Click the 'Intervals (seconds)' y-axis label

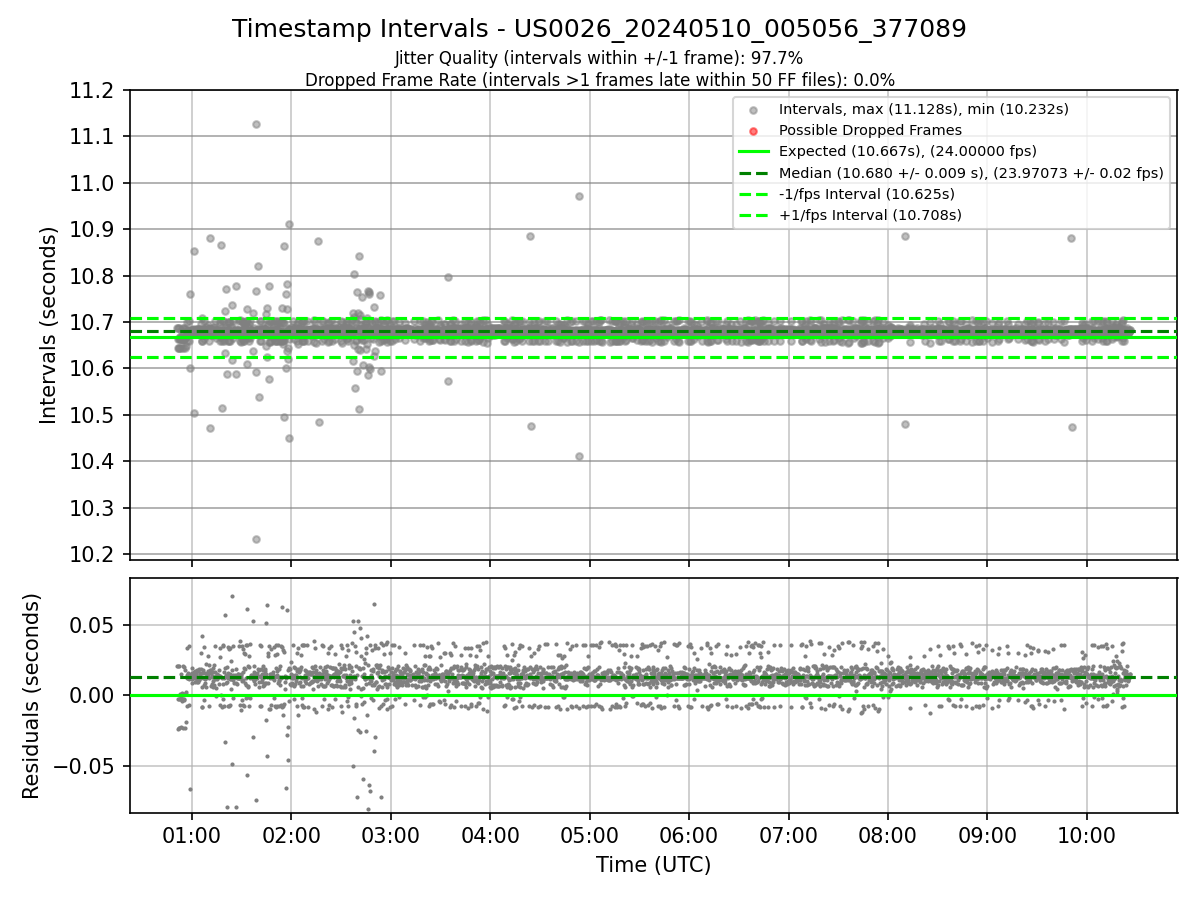(48, 324)
